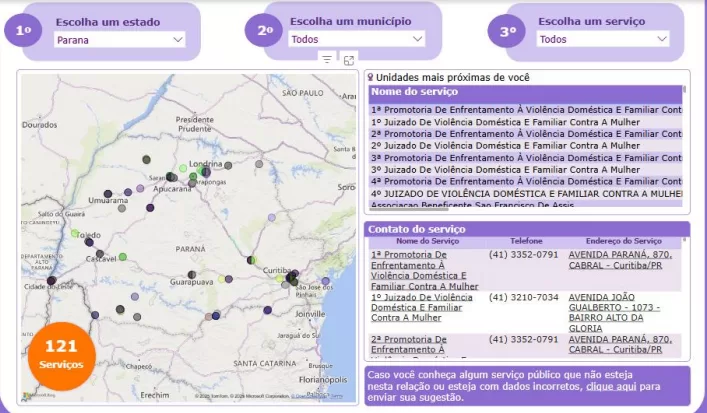The height and width of the screenshot is (413, 707).
Task: Open the Escolha um serviço dropdown
Action: pos(603,40)
